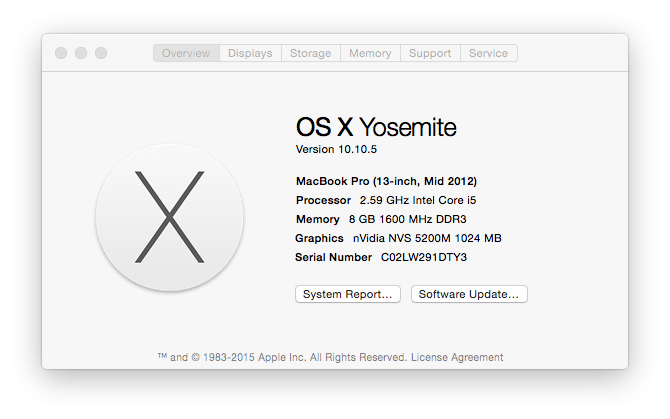Click the MacBook Pro model name line
Screen dimensions: 670x419
(x=386, y=181)
